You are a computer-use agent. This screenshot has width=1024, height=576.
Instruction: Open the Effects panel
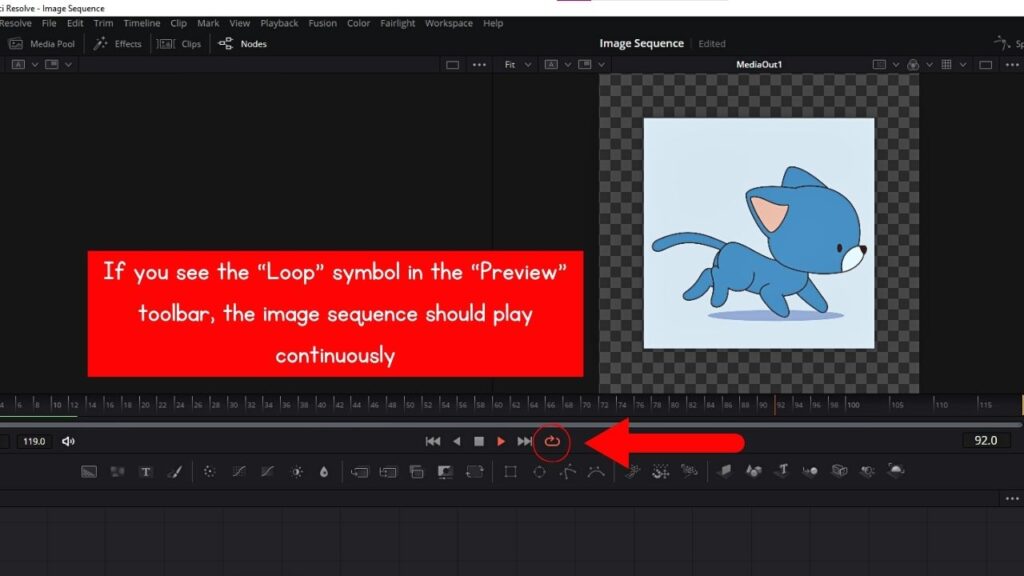coord(118,43)
